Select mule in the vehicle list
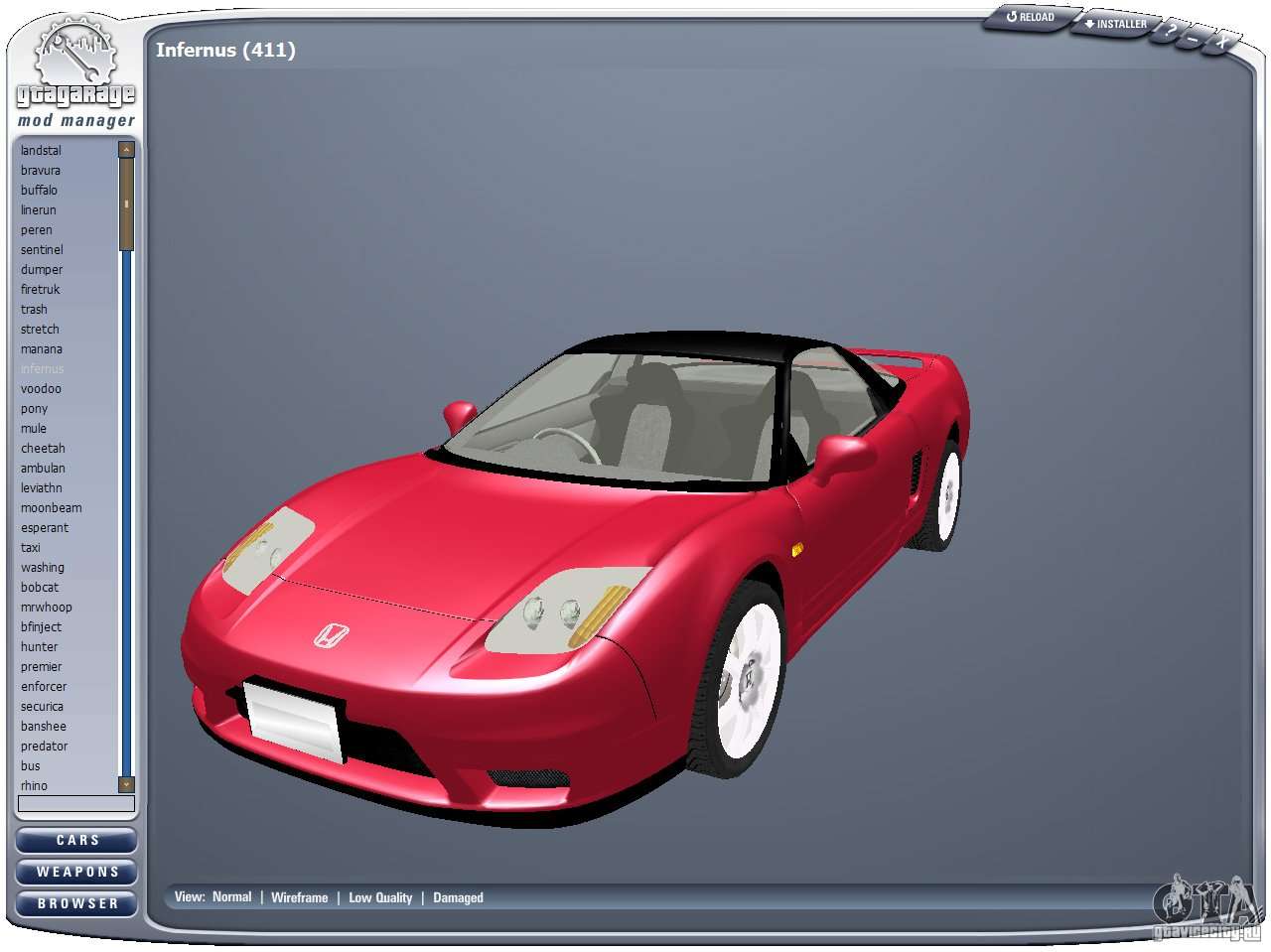Viewport: 1271px width, 952px height. [x=34, y=429]
